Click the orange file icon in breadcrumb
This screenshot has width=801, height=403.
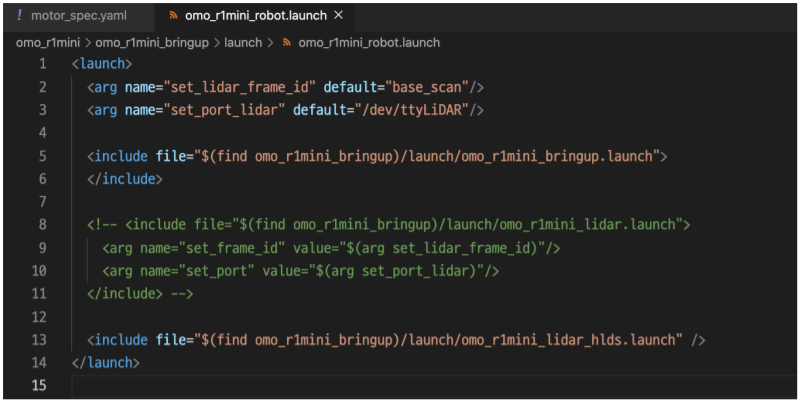point(287,42)
